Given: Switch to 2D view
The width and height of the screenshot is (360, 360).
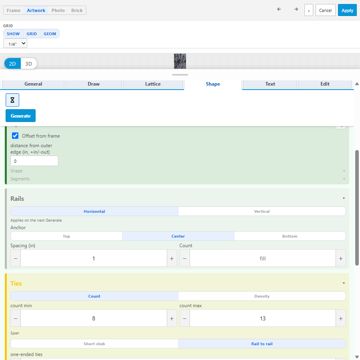Looking at the screenshot, I should click(12, 64).
